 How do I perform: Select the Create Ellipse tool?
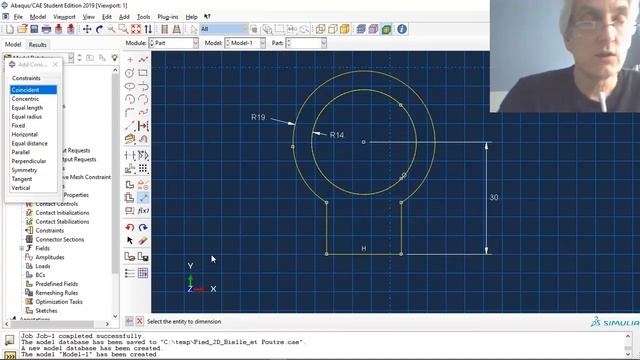click(130, 86)
